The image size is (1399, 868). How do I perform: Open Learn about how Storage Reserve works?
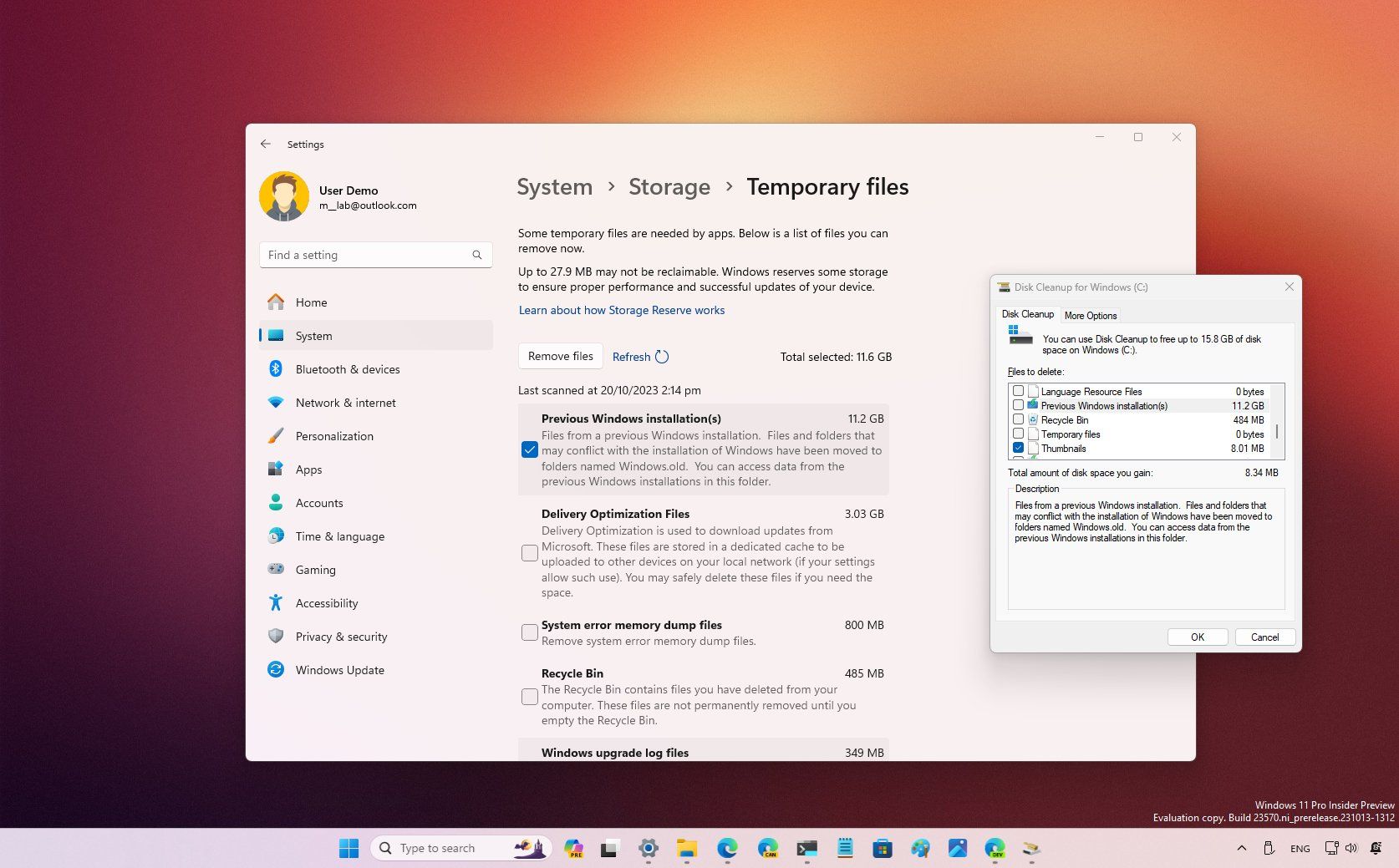click(x=621, y=310)
